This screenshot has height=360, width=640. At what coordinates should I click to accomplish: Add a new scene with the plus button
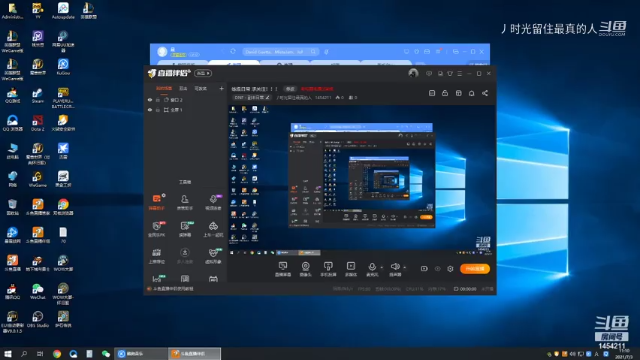[x=221, y=88]
